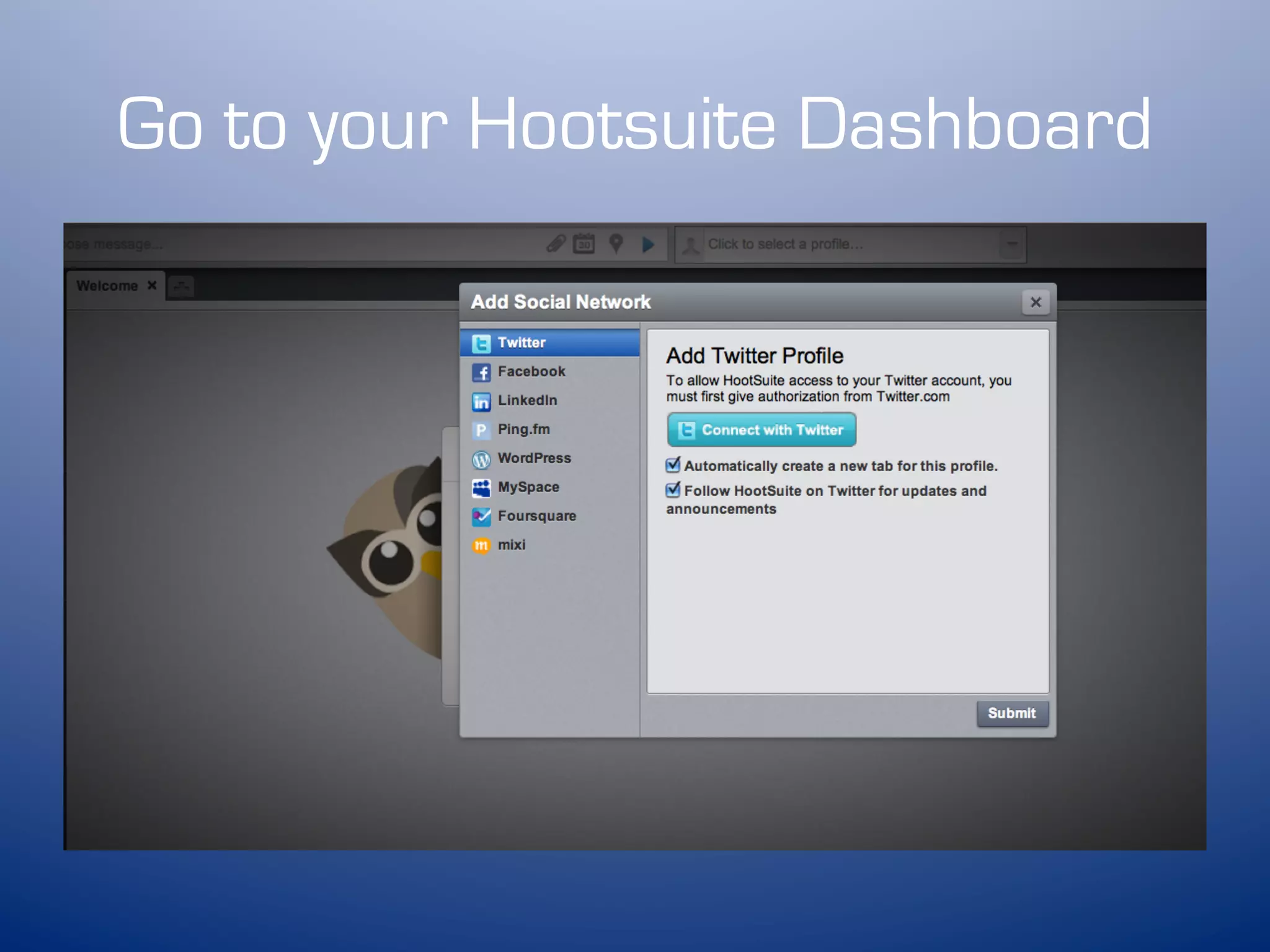Viewport: 1270px width, 952px height.
Task: Click the blue send arrow icon
Action: click(648, 244)
